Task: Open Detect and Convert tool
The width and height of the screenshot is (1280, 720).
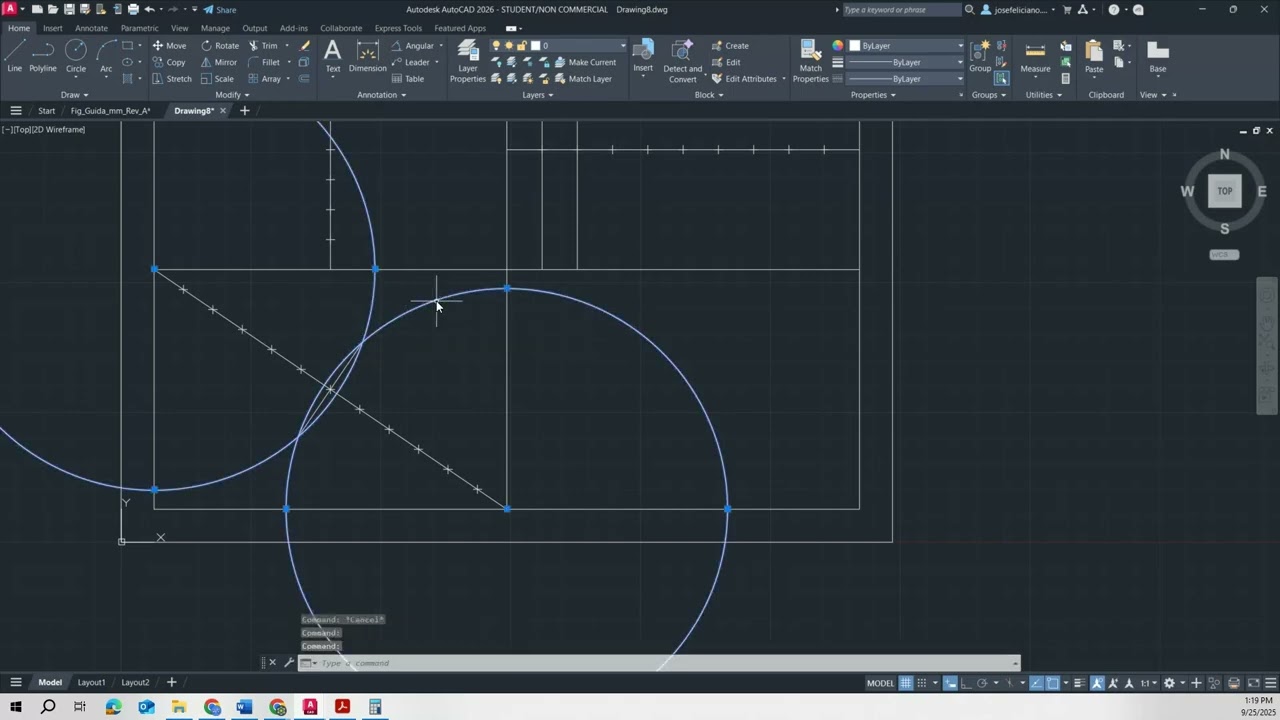Action: pyautogui.click(x=683, y=60)
